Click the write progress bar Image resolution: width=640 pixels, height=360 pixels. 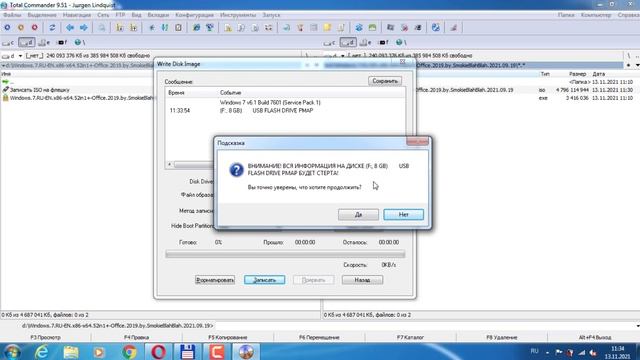(x=285, y=254)
